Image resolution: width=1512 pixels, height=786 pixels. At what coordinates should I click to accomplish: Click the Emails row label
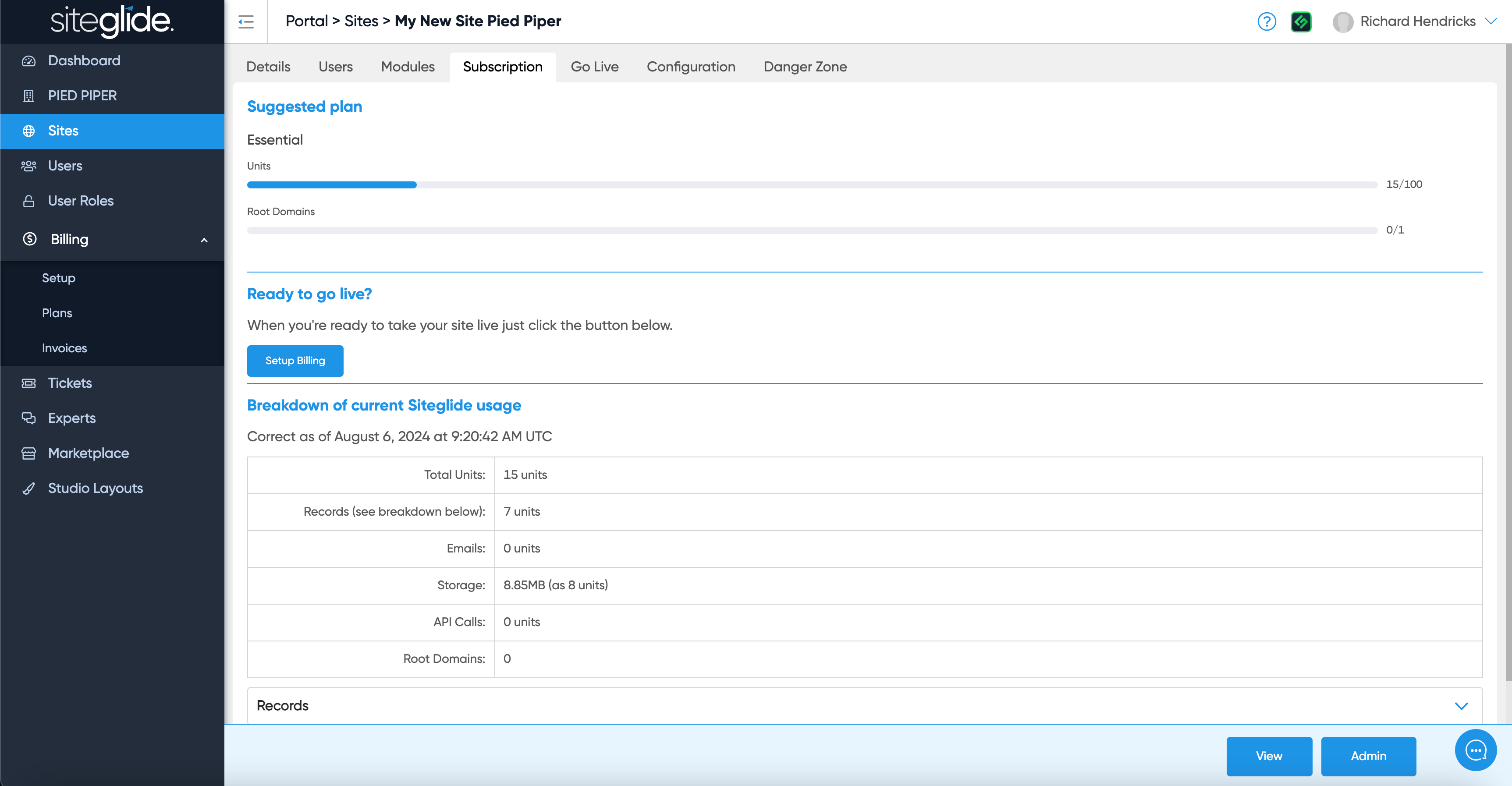click(466, 549)
